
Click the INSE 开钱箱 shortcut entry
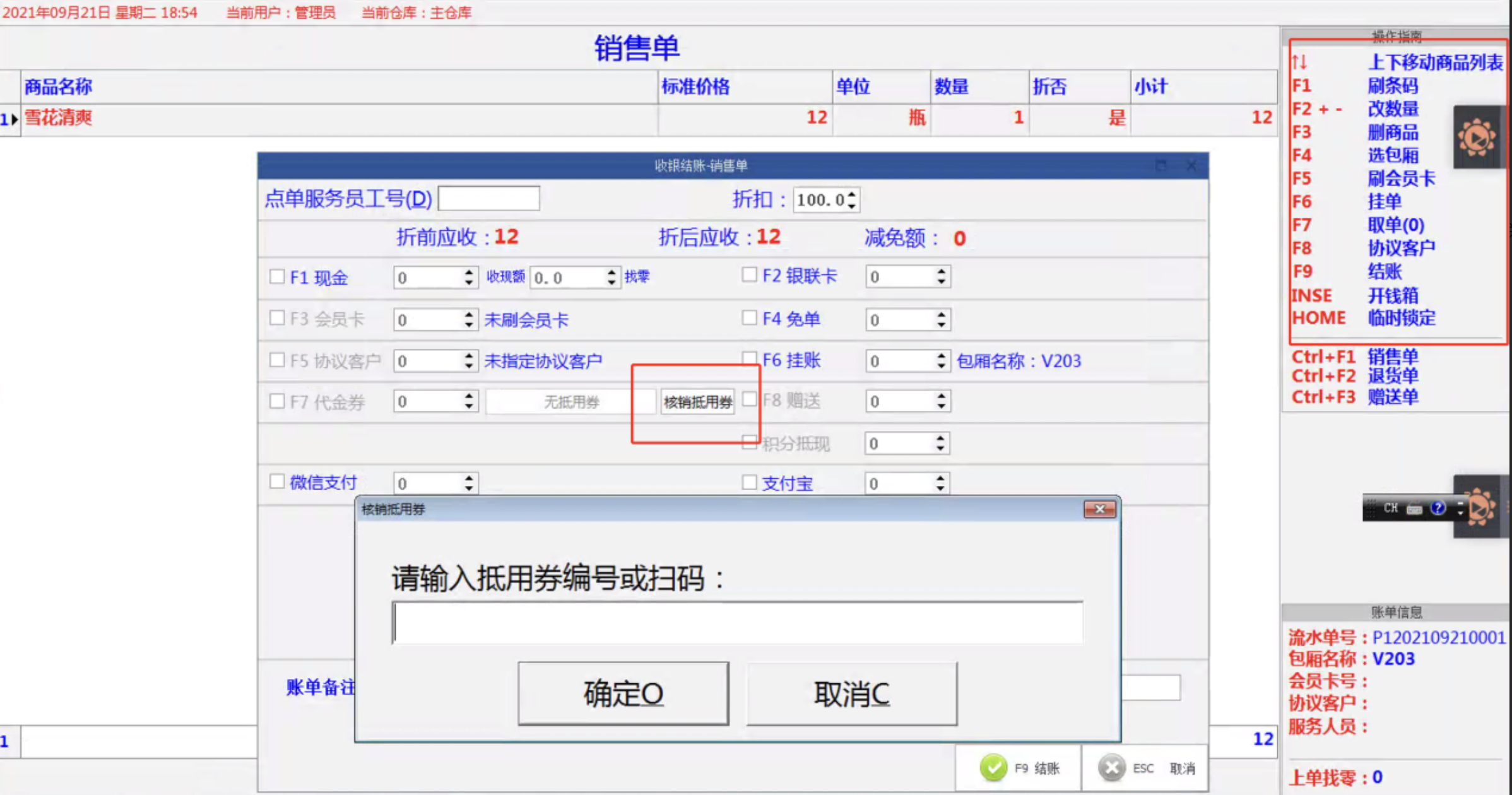pos(1355,295)
